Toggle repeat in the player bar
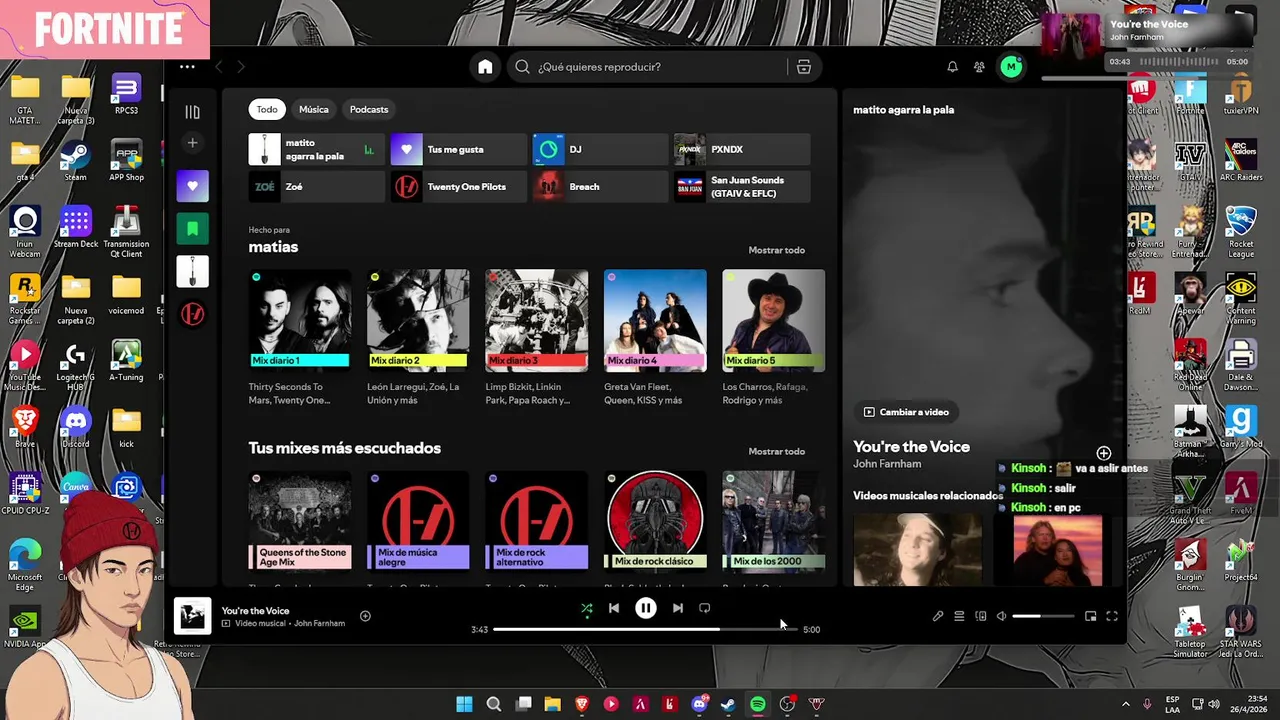Viewport: 1280px width, 720px height. (x=705, y=608)
